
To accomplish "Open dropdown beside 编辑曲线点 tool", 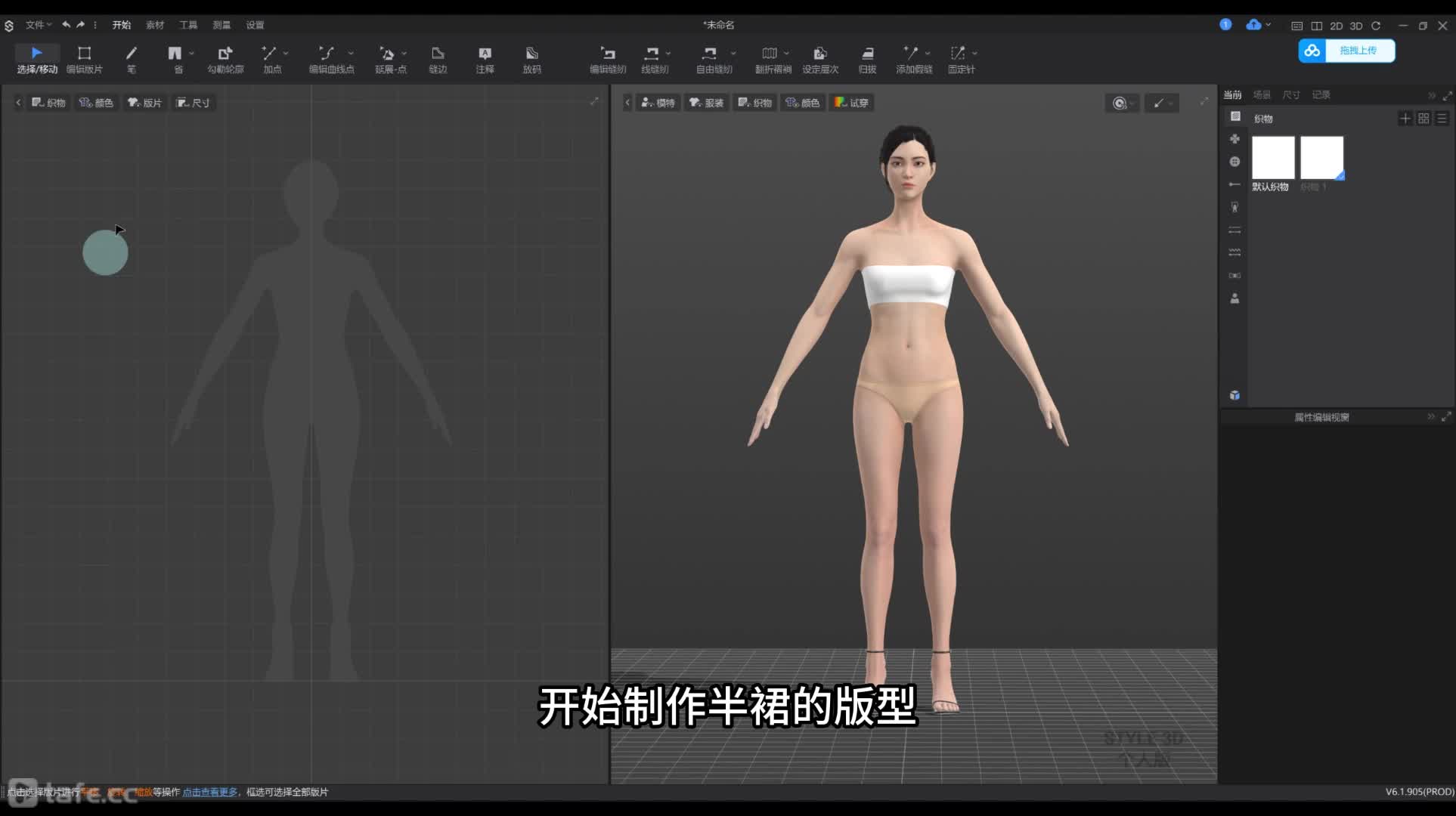I will coord(351,53).
